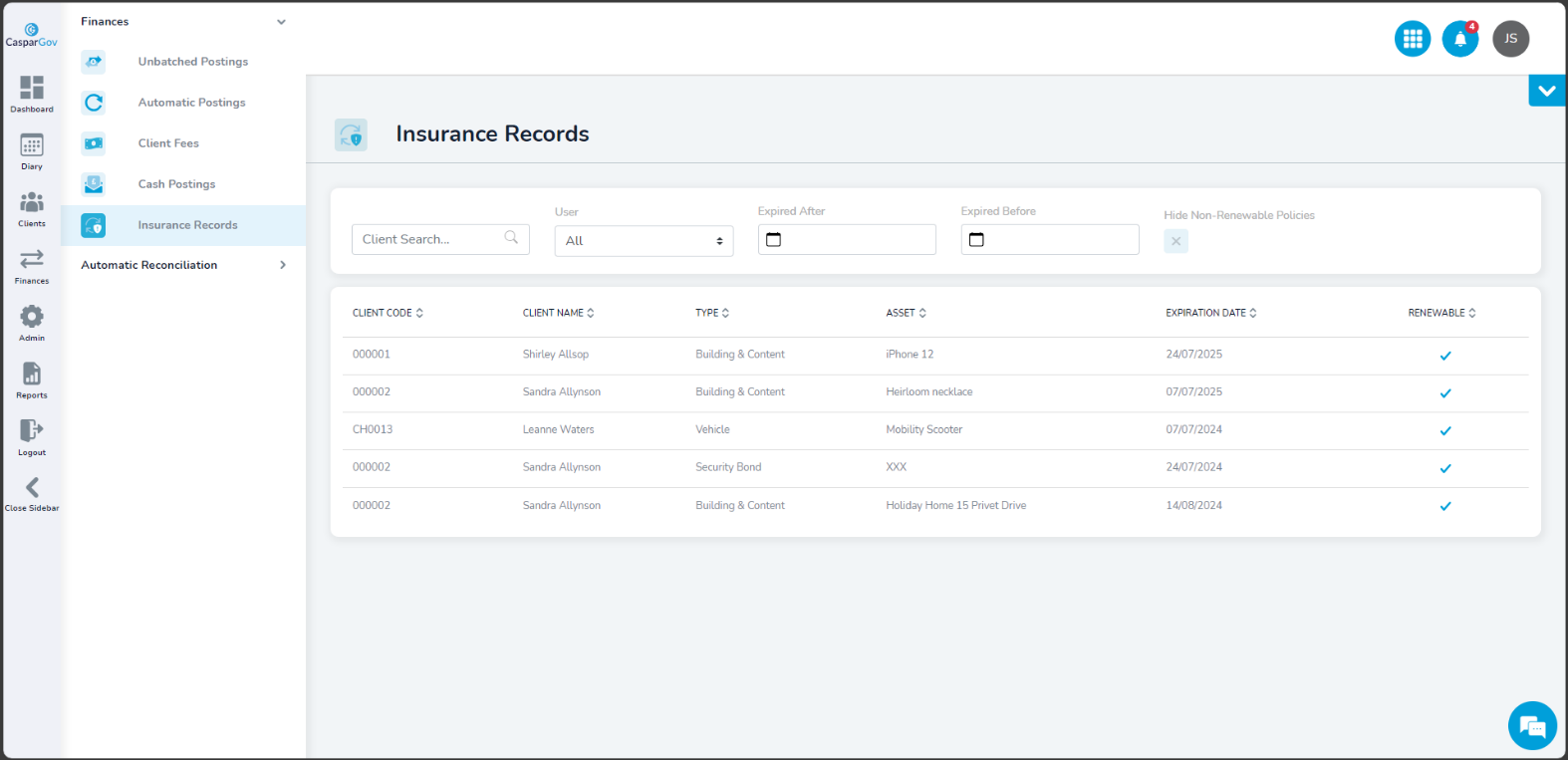
Task: Click the Client Search input field
Action: pos(430,239)
